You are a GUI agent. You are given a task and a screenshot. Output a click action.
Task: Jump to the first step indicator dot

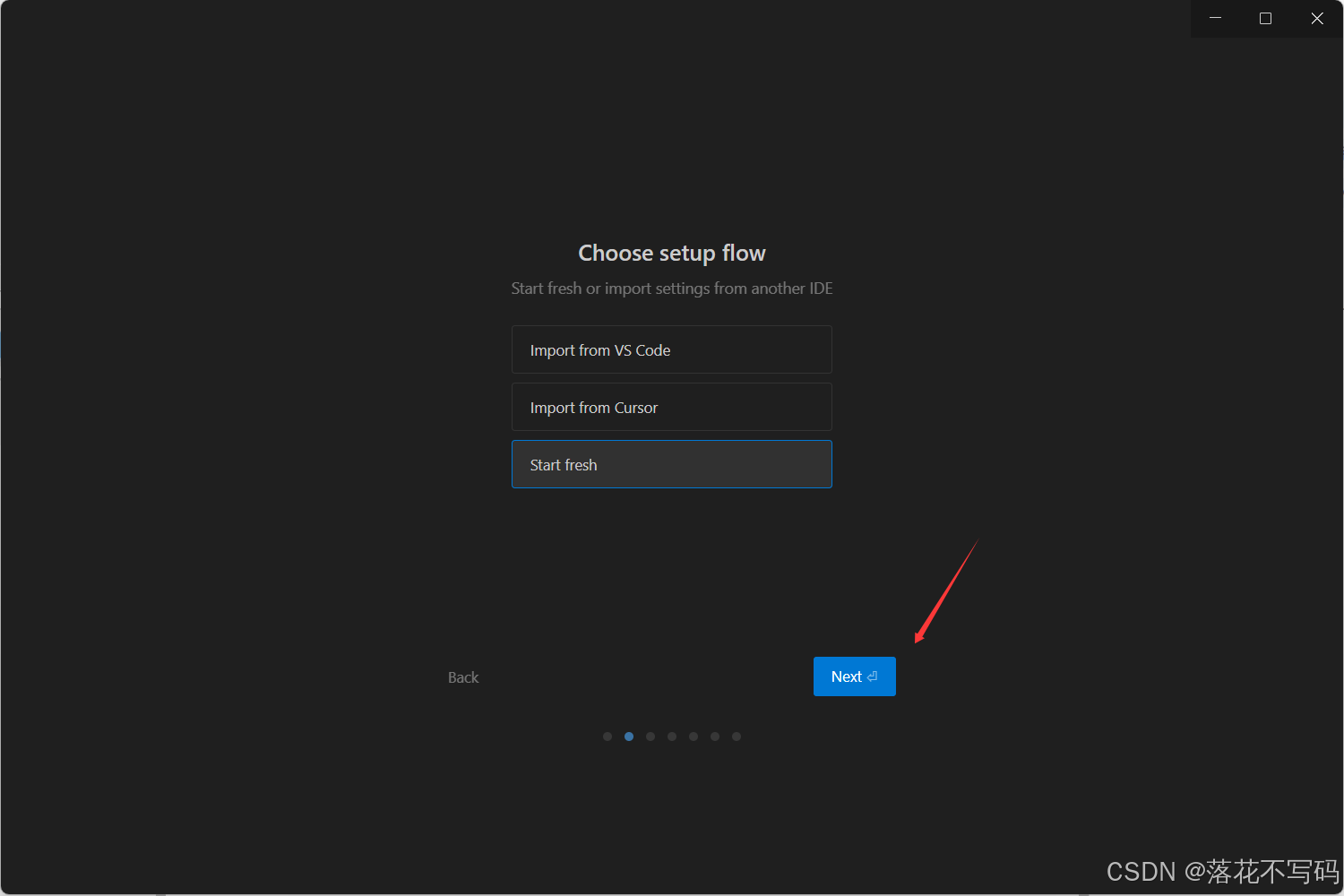(x=607, y=737)
